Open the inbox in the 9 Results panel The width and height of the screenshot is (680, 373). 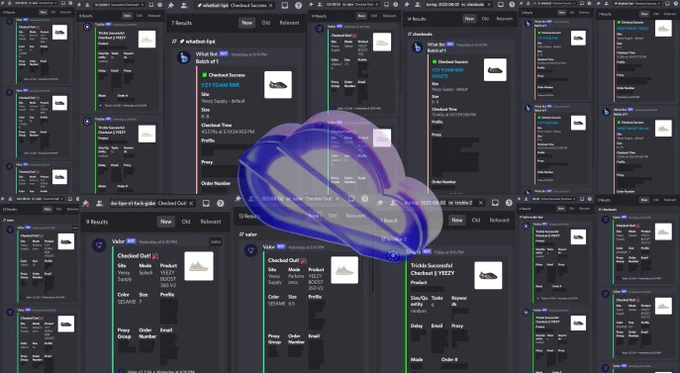pyautogui.click(x=206, y=203)
